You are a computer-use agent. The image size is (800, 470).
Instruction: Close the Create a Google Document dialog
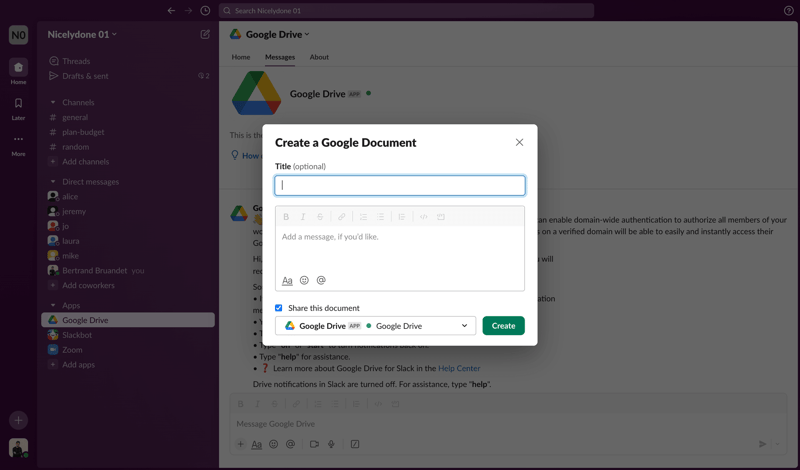[x=519, y=142]
